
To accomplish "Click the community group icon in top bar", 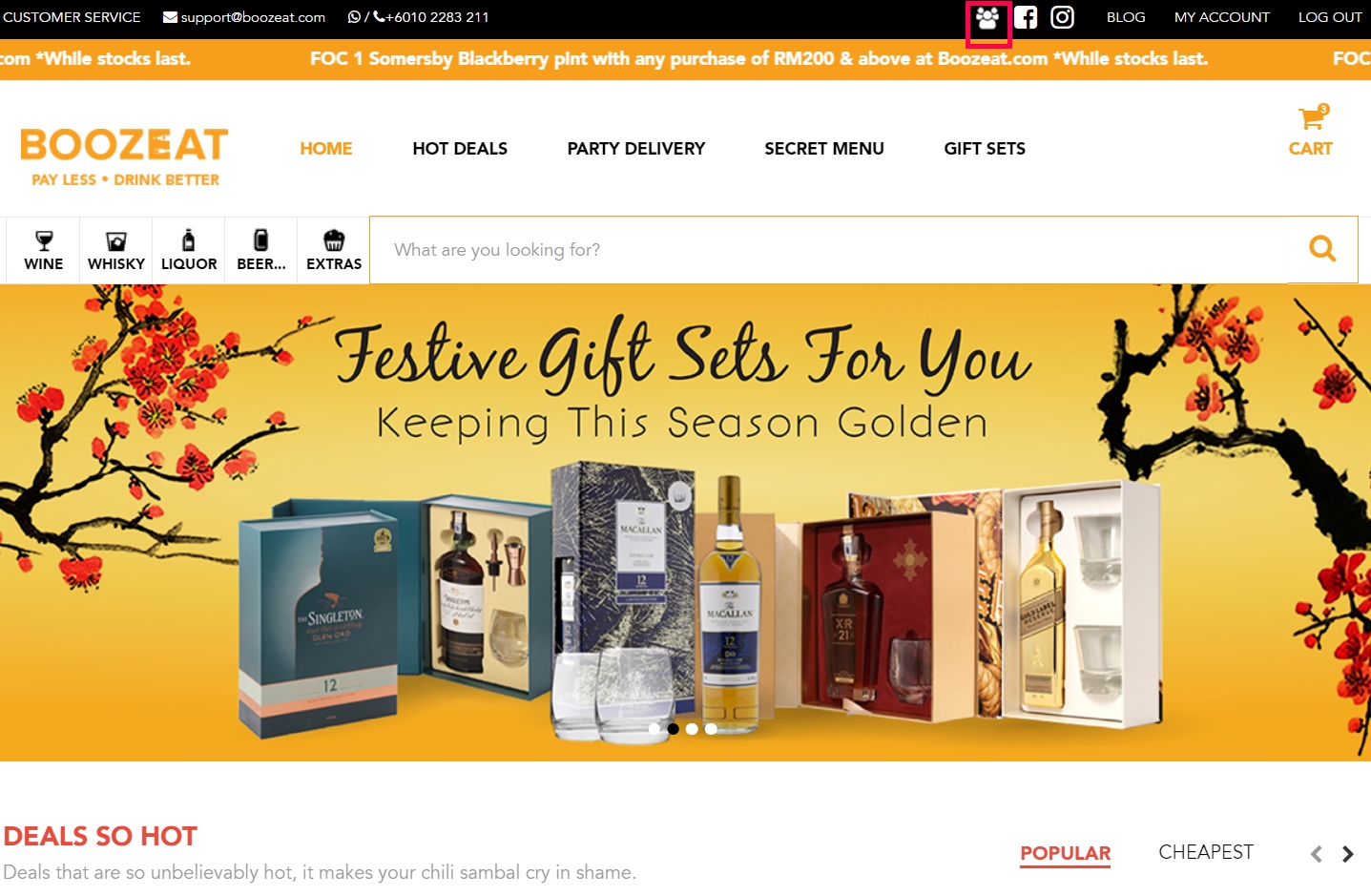I will 987,18.
